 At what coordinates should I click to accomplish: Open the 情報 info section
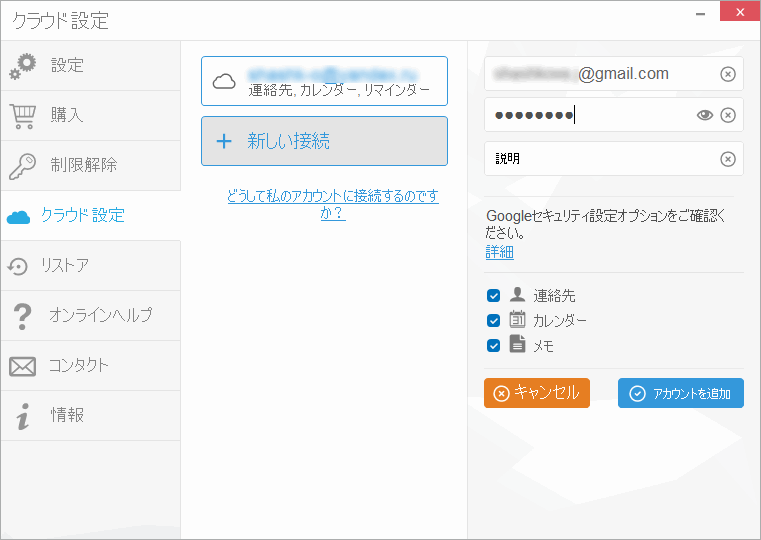(91, 415)
